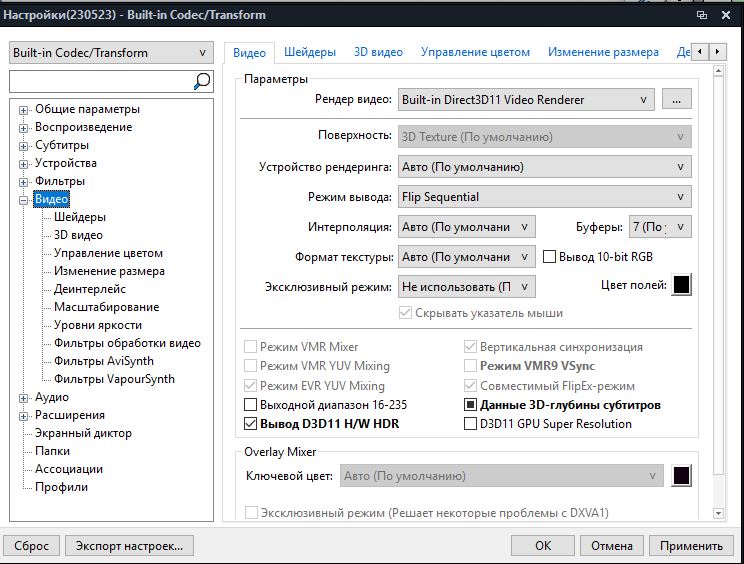Open Интерполяция dropdown
The width and height of the screenshot is (744, 564).
(466, 227)
